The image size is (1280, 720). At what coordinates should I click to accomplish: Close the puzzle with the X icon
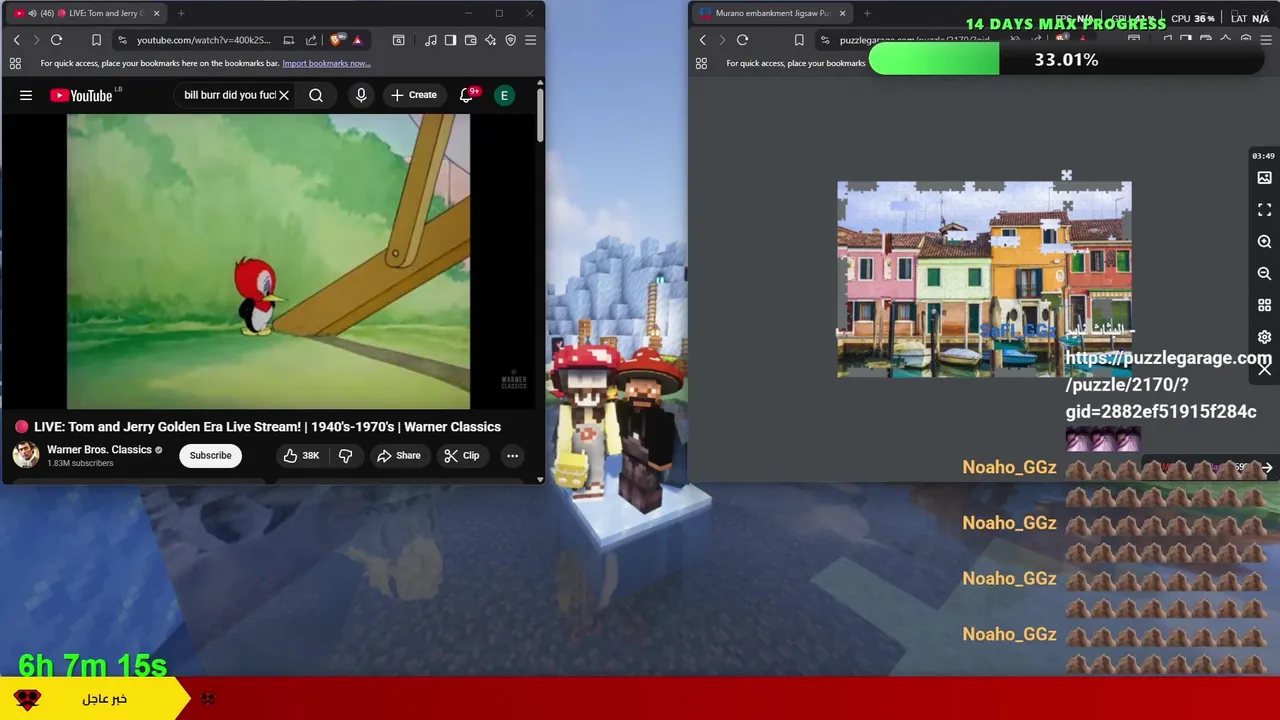1264,369
